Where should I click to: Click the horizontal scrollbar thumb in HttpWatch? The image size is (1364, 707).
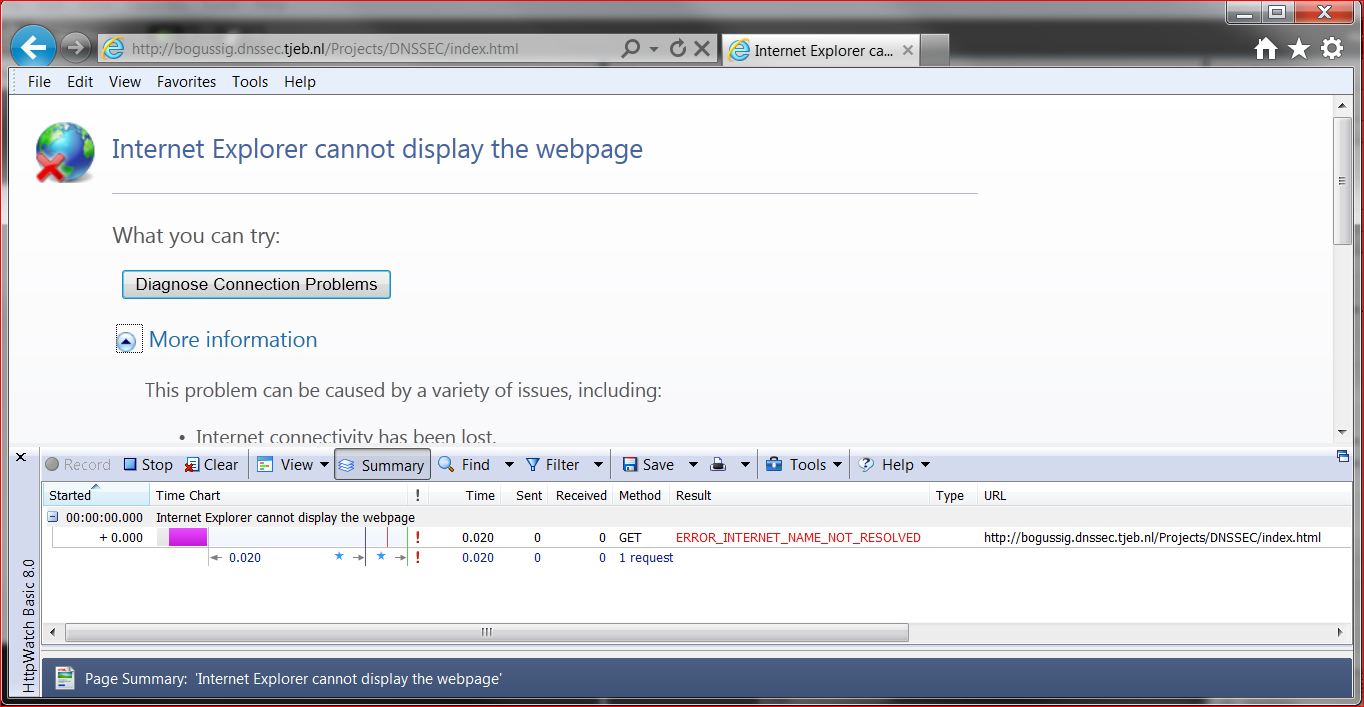(487, 632)
